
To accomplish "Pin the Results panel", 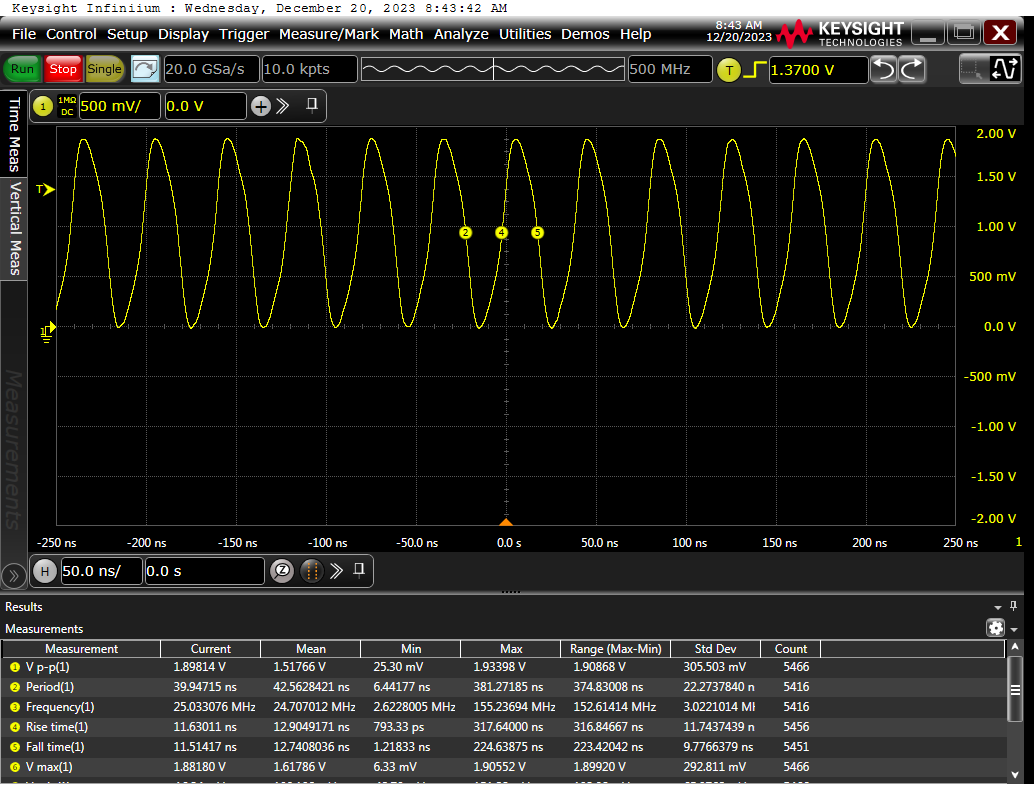I will (1014, 606).
